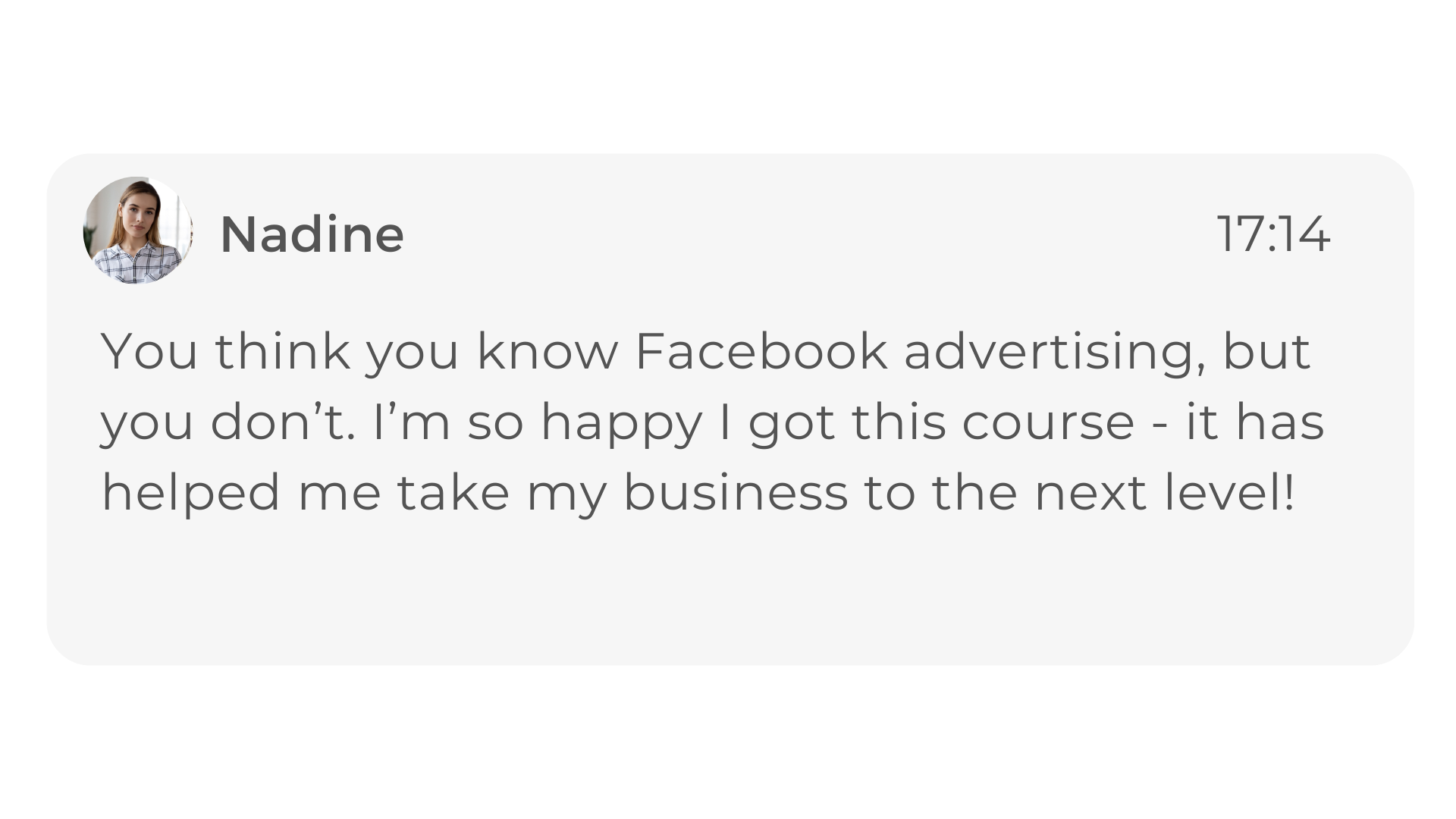Click the word Facebook in the message
The image size is (1456, 819).
click(x=761, y=351)
